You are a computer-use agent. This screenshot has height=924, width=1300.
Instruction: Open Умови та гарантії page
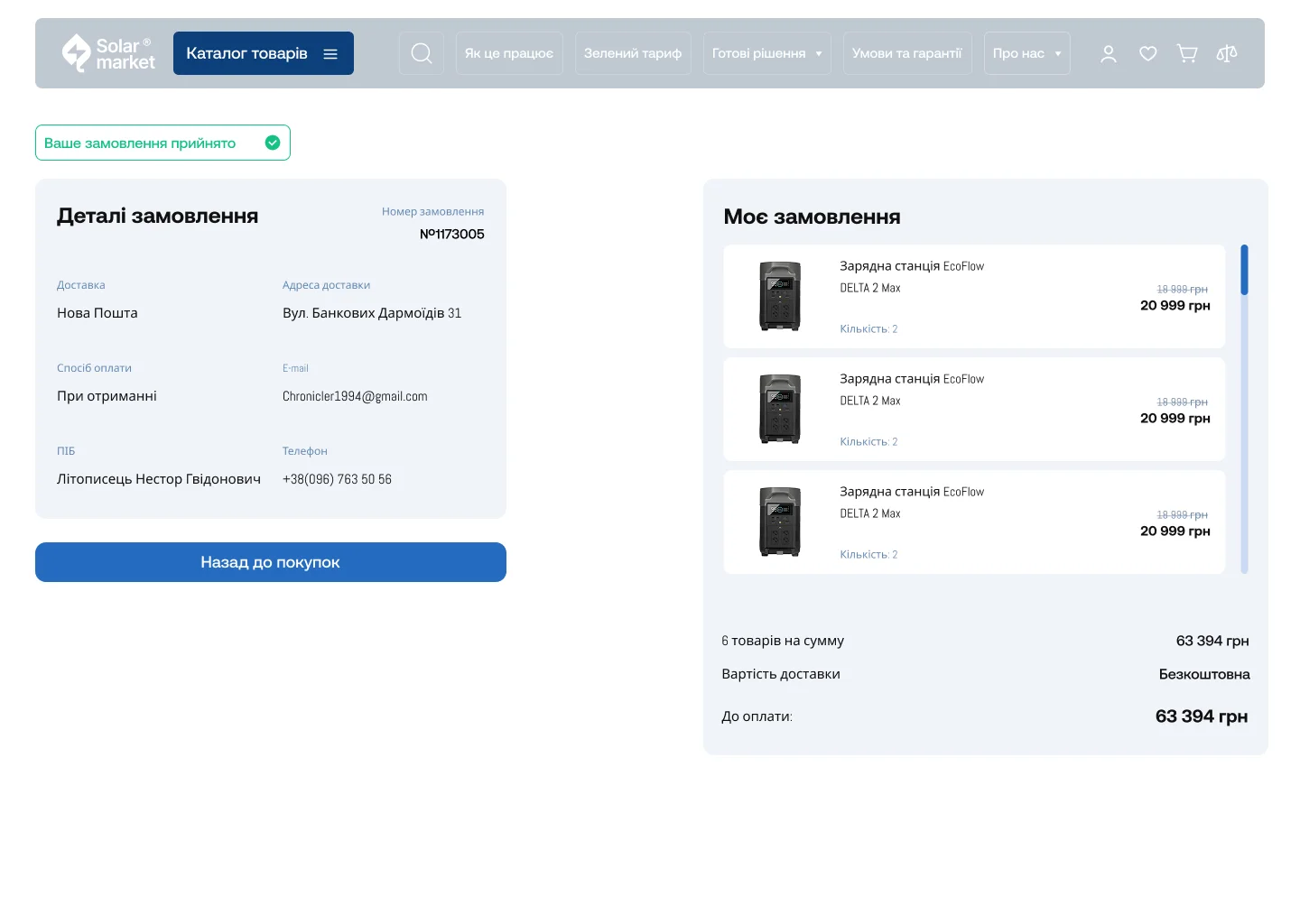pyautogui.click(x=907, y=53)
